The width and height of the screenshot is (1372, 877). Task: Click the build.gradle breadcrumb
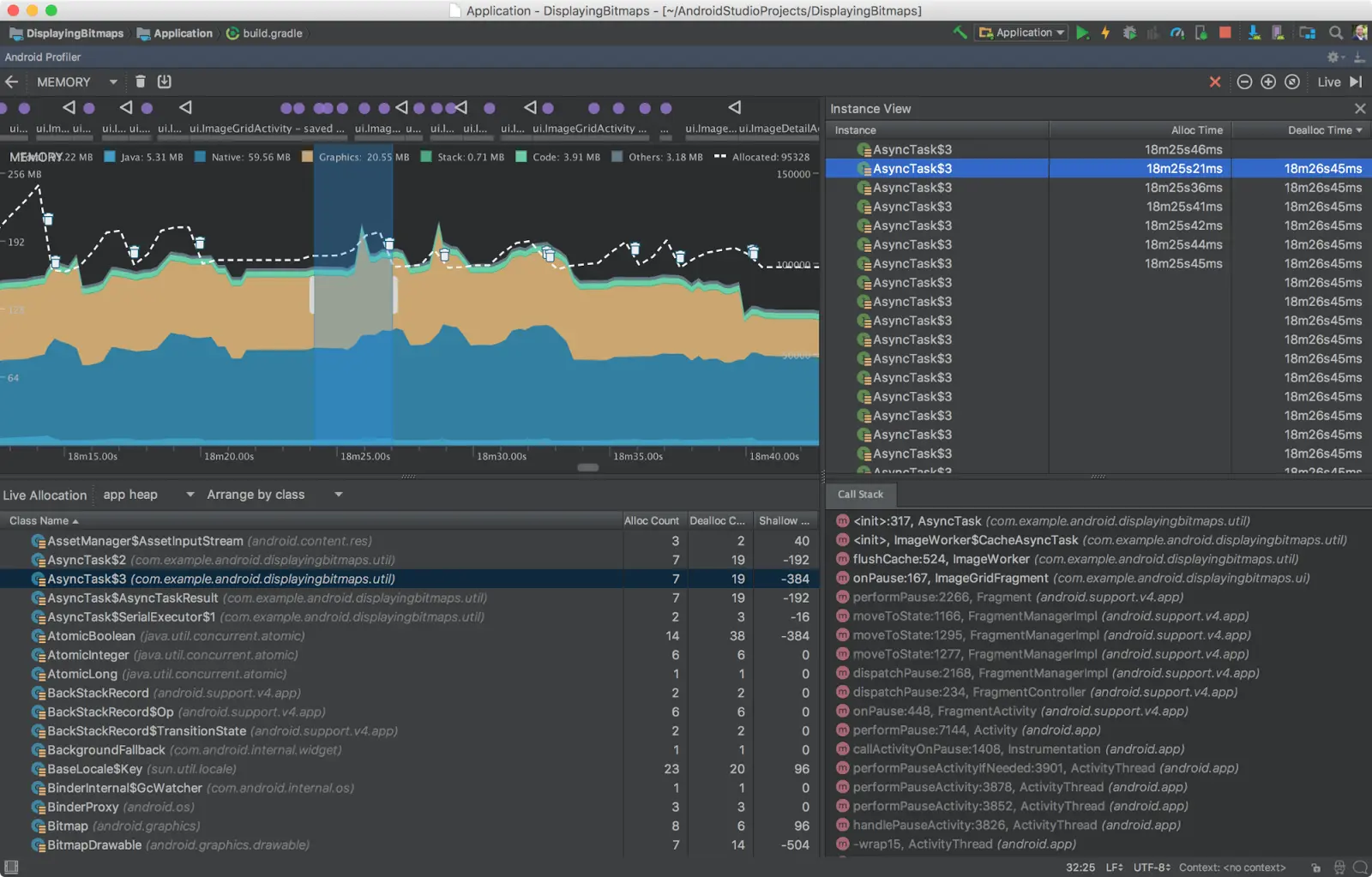click(x=265, y=33)
